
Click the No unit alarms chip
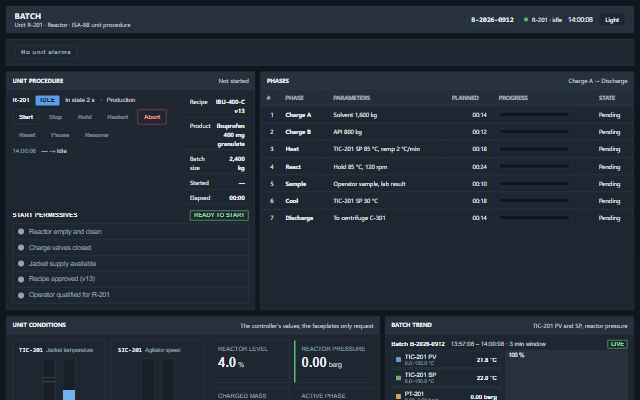tap(46, 52)
